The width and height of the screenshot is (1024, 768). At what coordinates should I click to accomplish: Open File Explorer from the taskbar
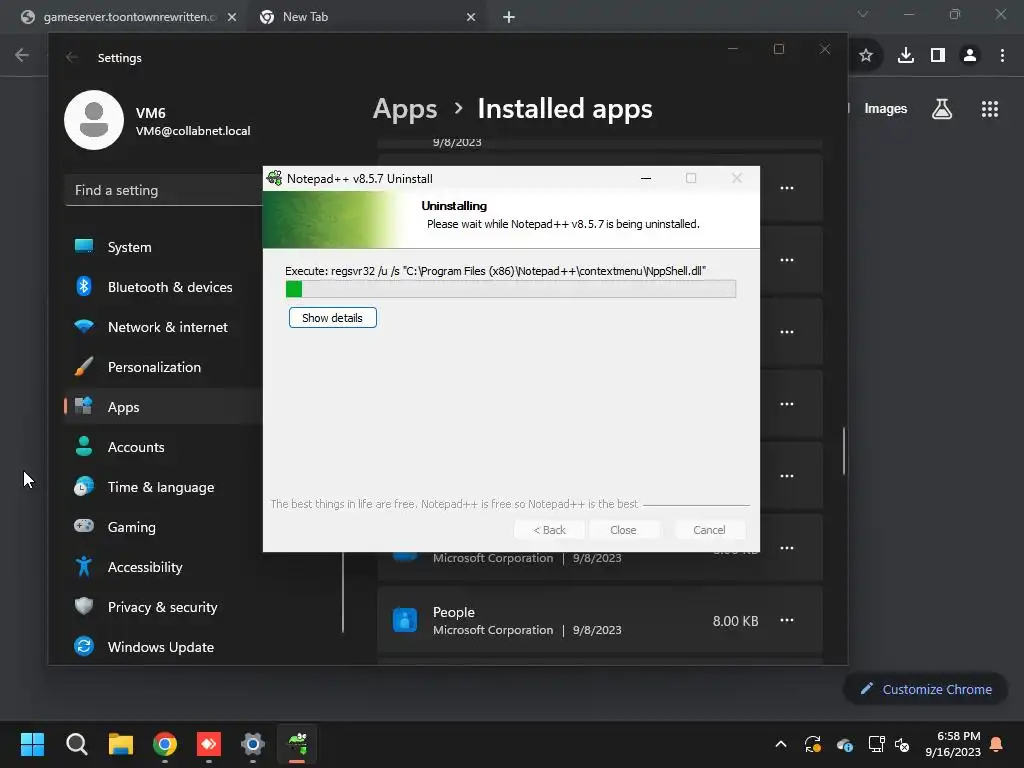click(x=121, y=744)
